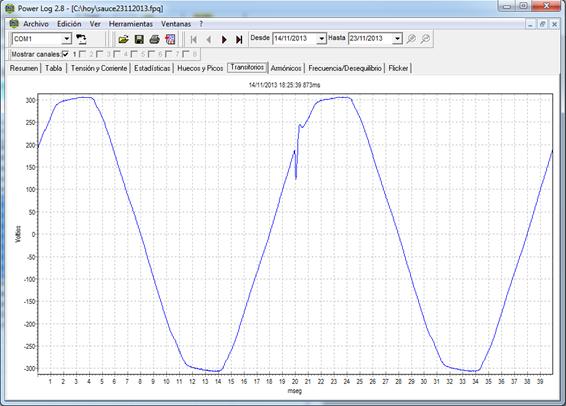Click the print icon in toolbar

tap(154, 39)
